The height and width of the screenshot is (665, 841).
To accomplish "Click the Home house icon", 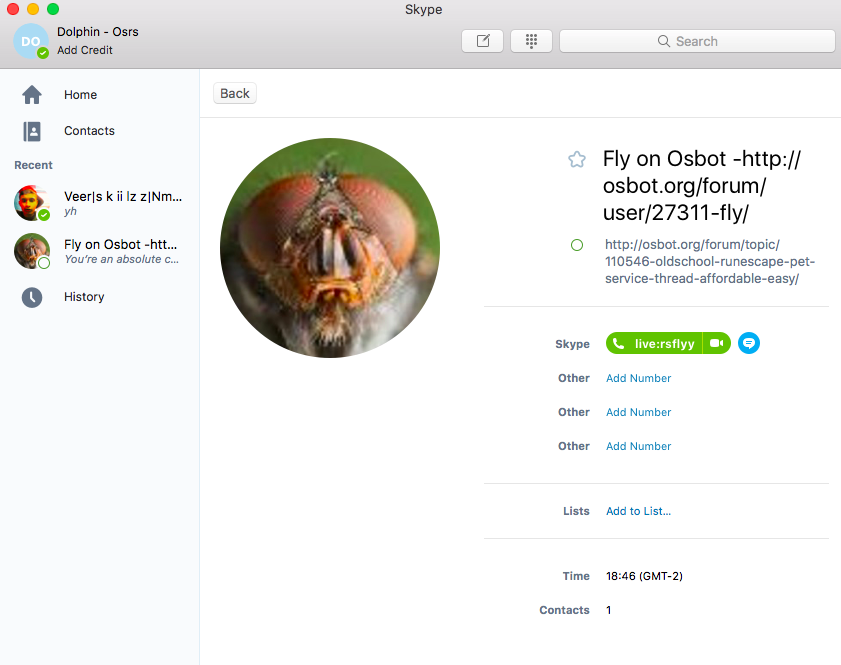I will click(32, 95).
